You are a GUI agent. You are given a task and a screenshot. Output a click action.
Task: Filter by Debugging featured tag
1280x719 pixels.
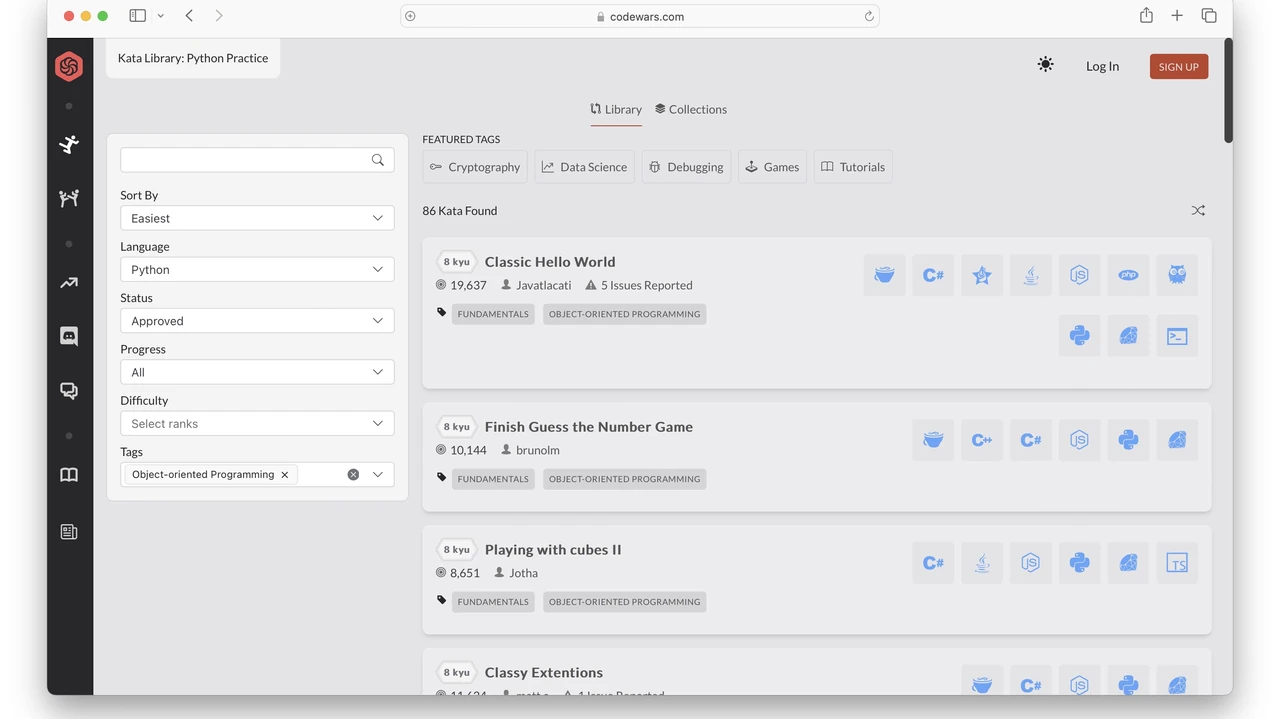pyautogui.click(x=686, y=167)
